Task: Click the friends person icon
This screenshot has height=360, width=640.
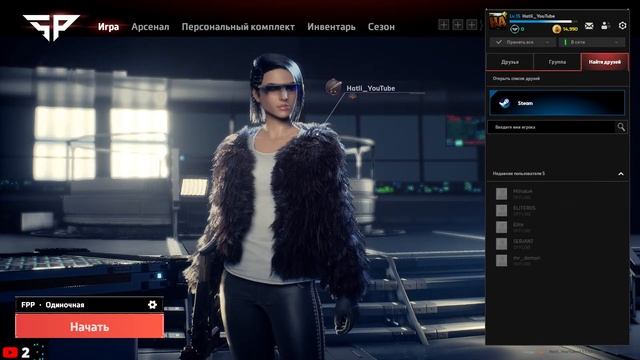Action: pyautogui.click(x=605, y=26)
